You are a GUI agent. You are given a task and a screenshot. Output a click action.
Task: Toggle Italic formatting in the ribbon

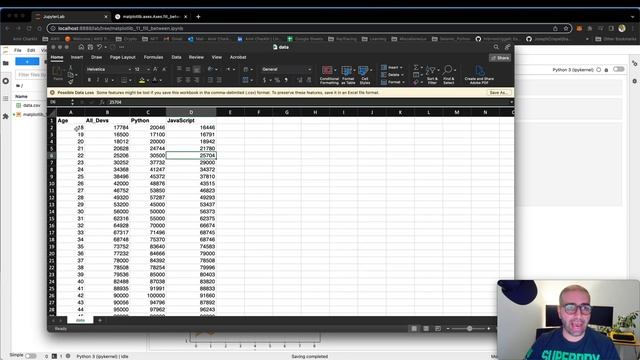pos(98,80)
